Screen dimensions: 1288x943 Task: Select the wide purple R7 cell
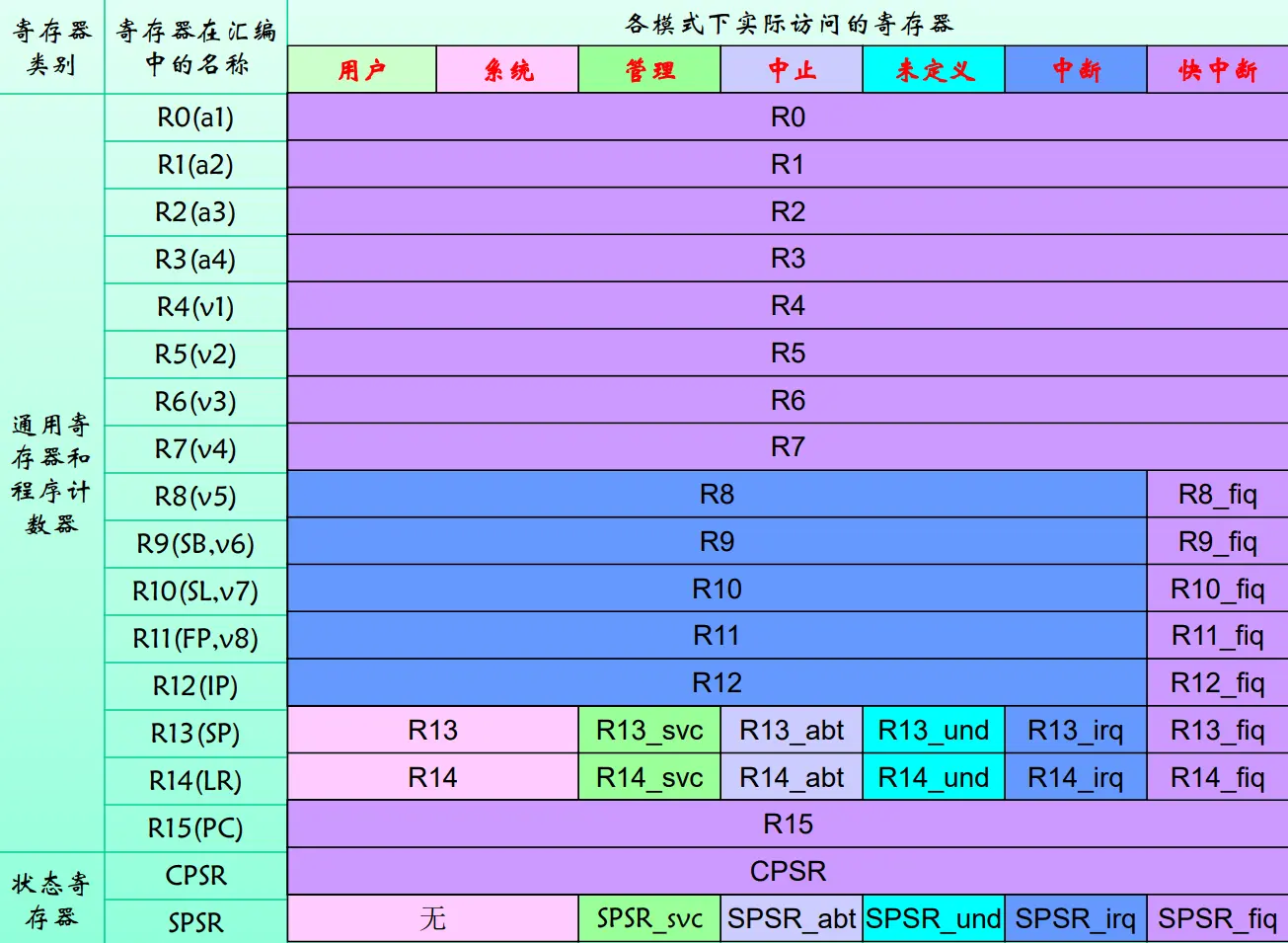788,446
